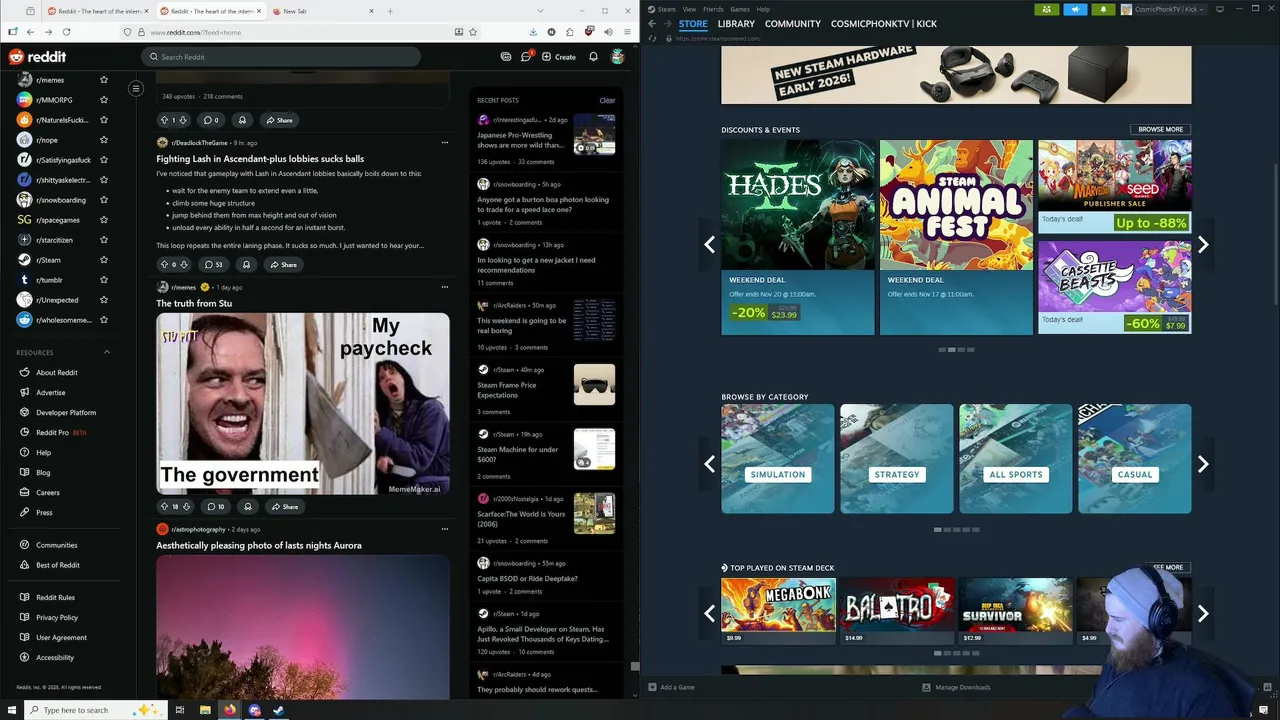Open CosmicPhonkTV account dropdown in Steam

click(1164, 9)
